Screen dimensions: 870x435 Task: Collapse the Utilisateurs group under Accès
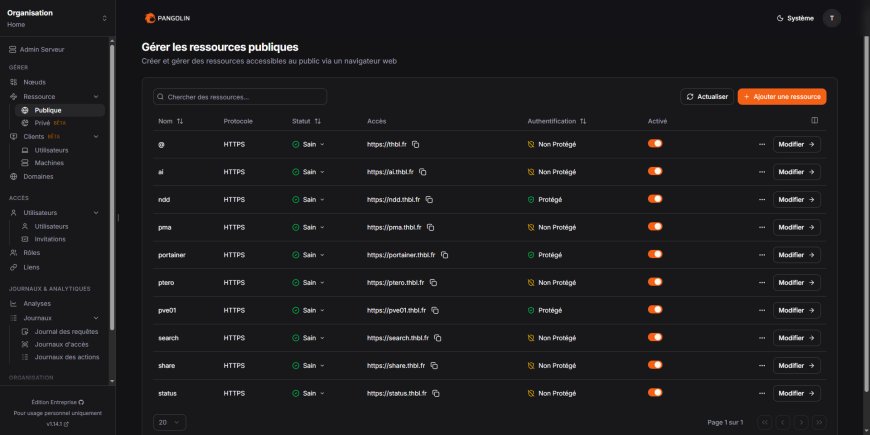point(96,213)
